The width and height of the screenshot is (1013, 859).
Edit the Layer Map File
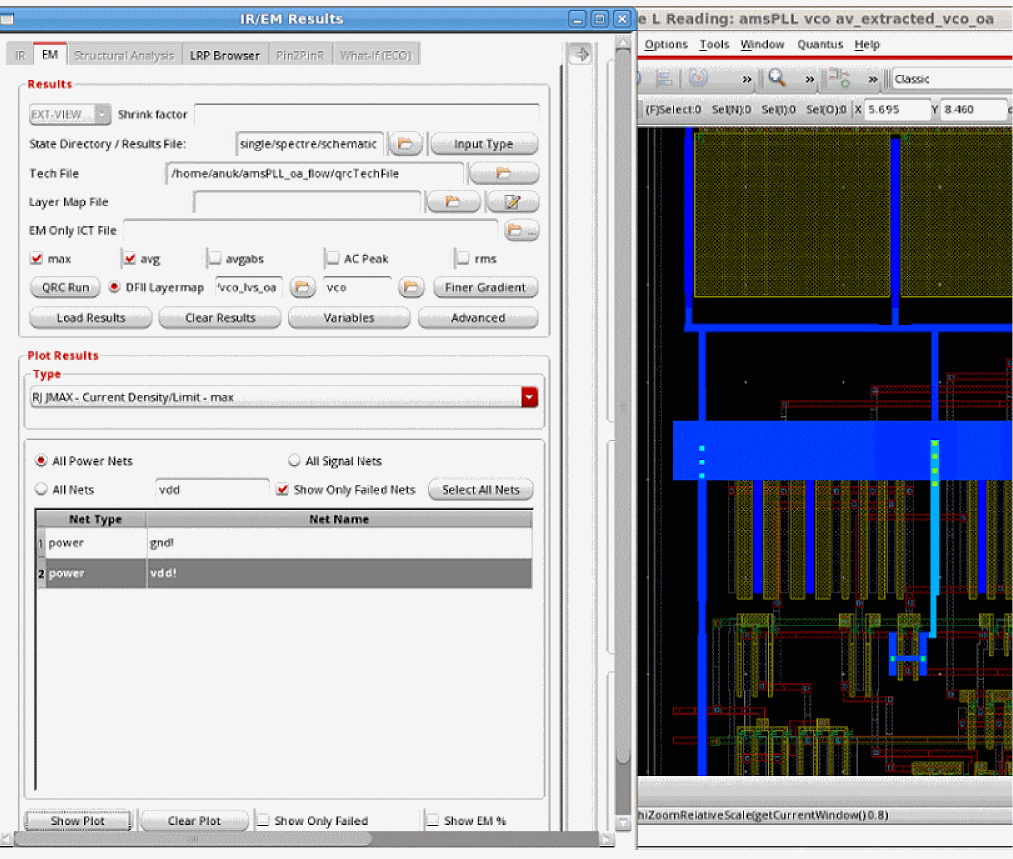[513, 202]
